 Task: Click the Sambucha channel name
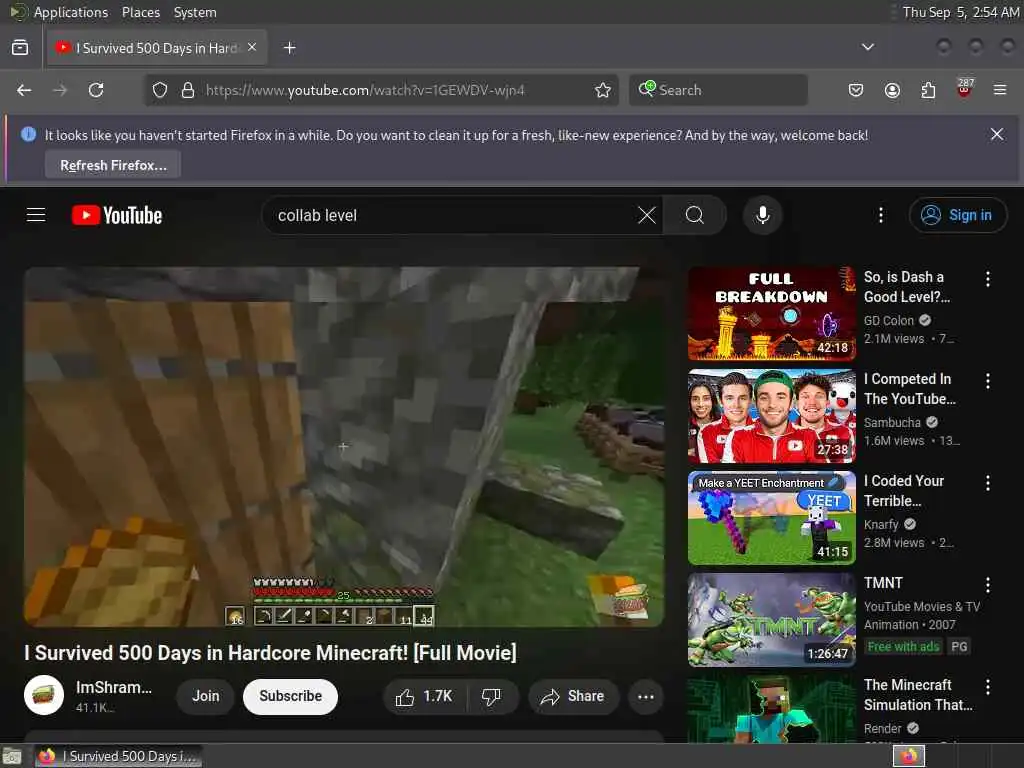tap(892, 422)
